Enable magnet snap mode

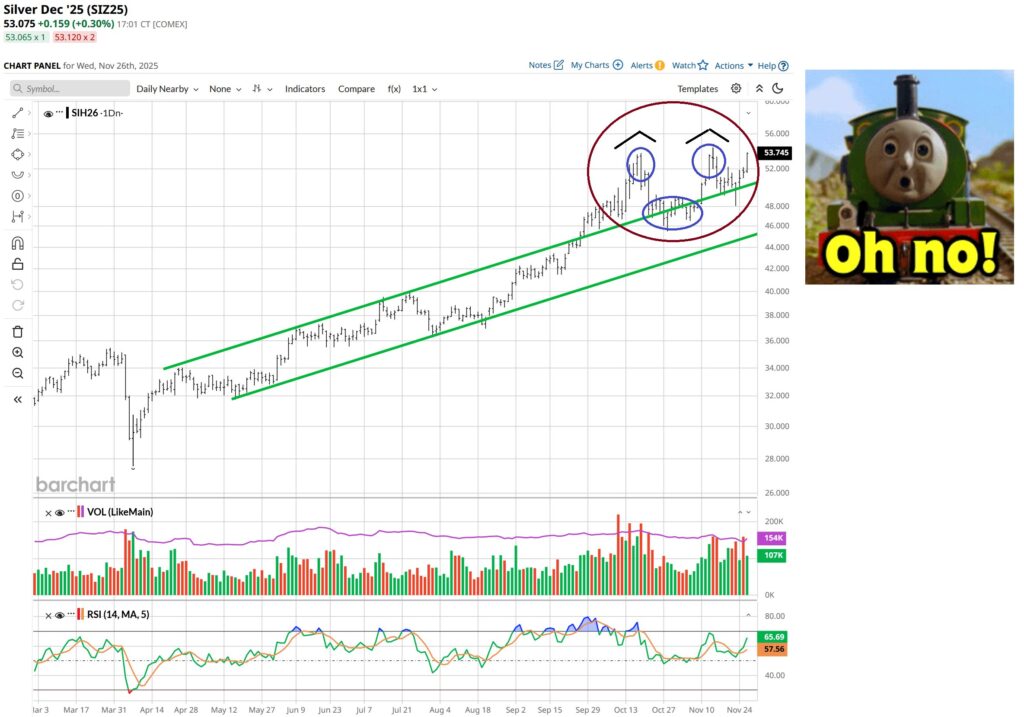[17, 242]
